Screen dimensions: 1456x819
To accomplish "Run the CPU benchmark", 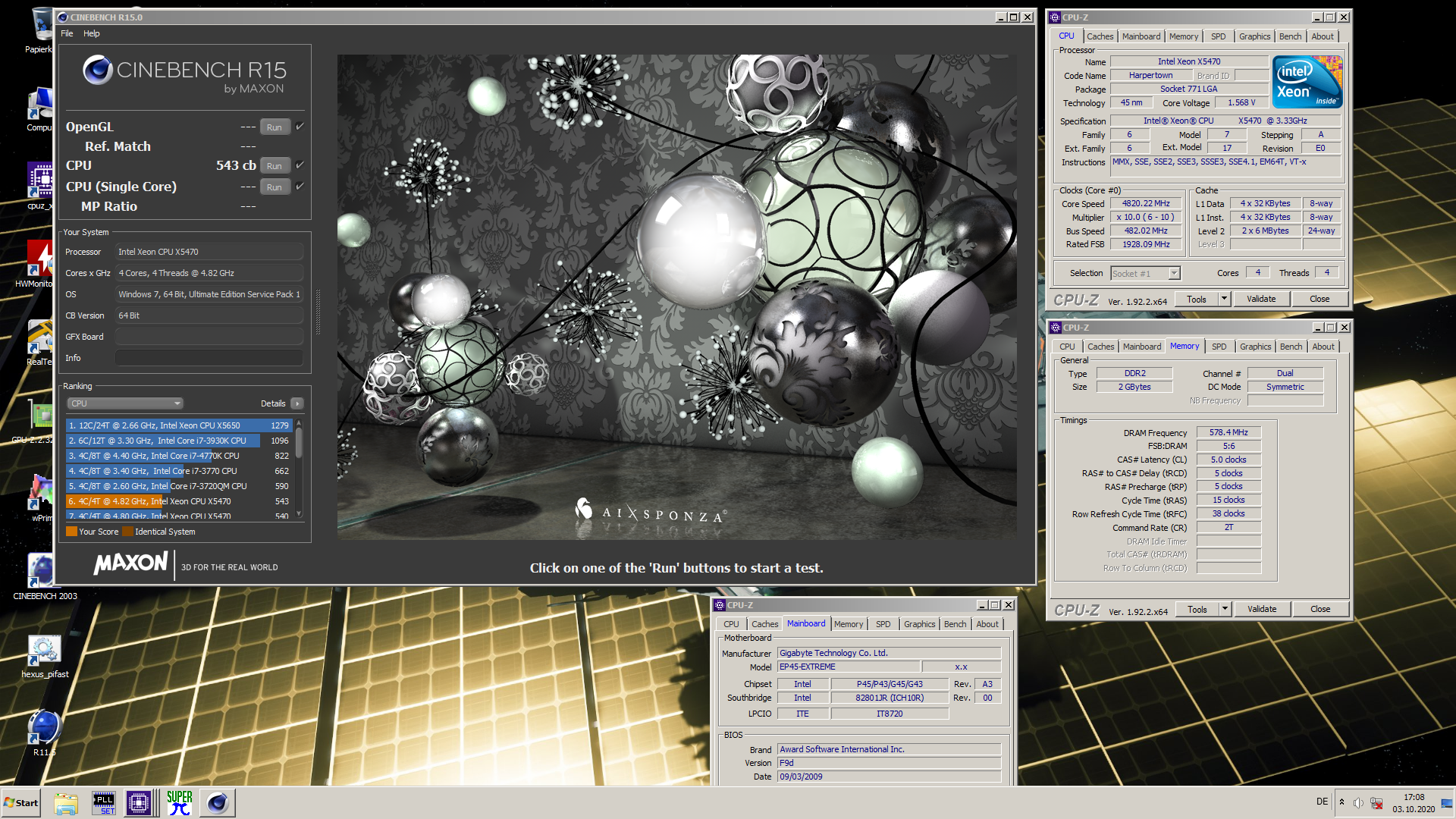I will (x=275, y=165).
